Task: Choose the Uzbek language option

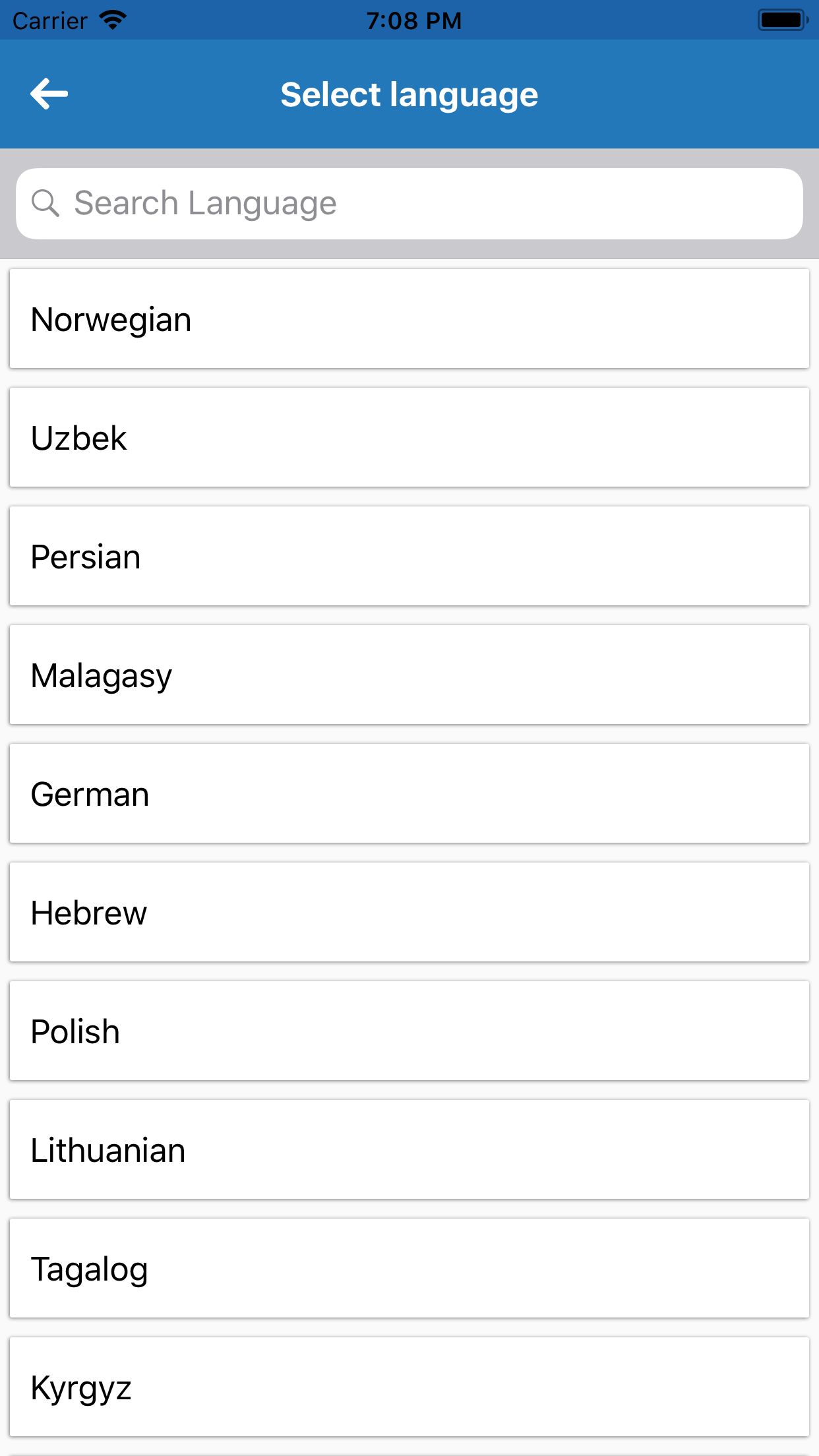Action: [x=409, y=438]
